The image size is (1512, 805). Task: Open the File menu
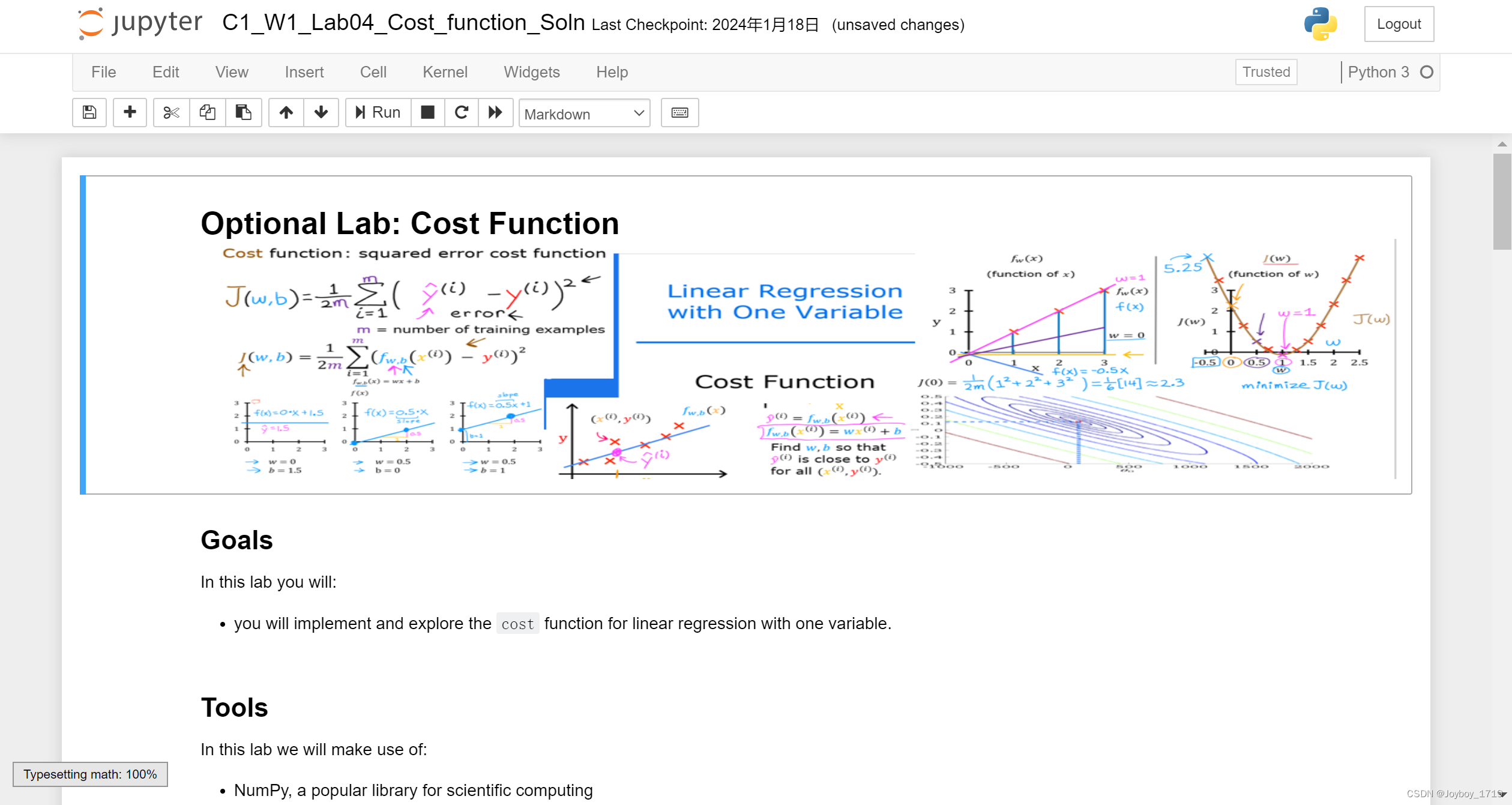[103, 72]
